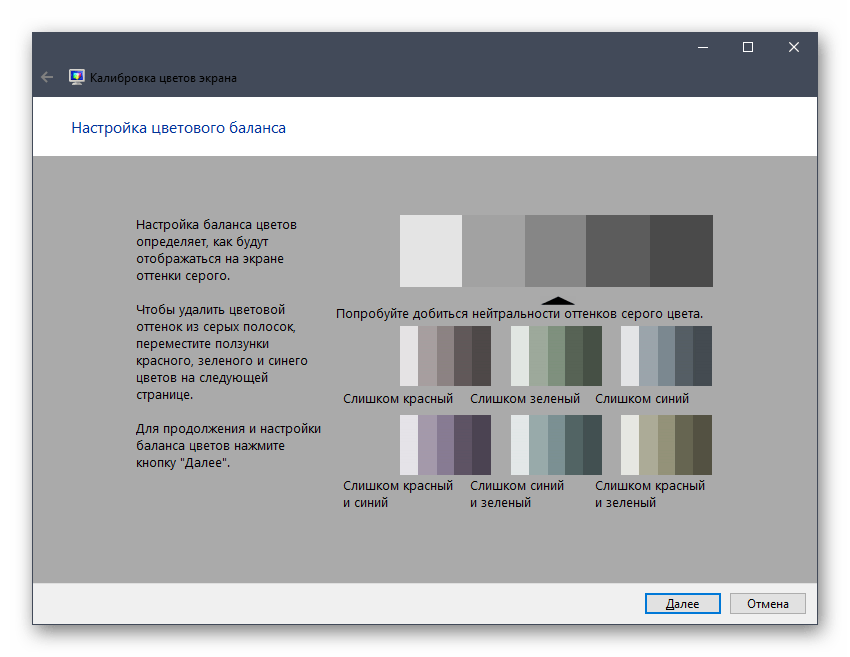850x657 pixels.
Task: Click the "Слишком красный и синий" sample
Action: [445, 445]
